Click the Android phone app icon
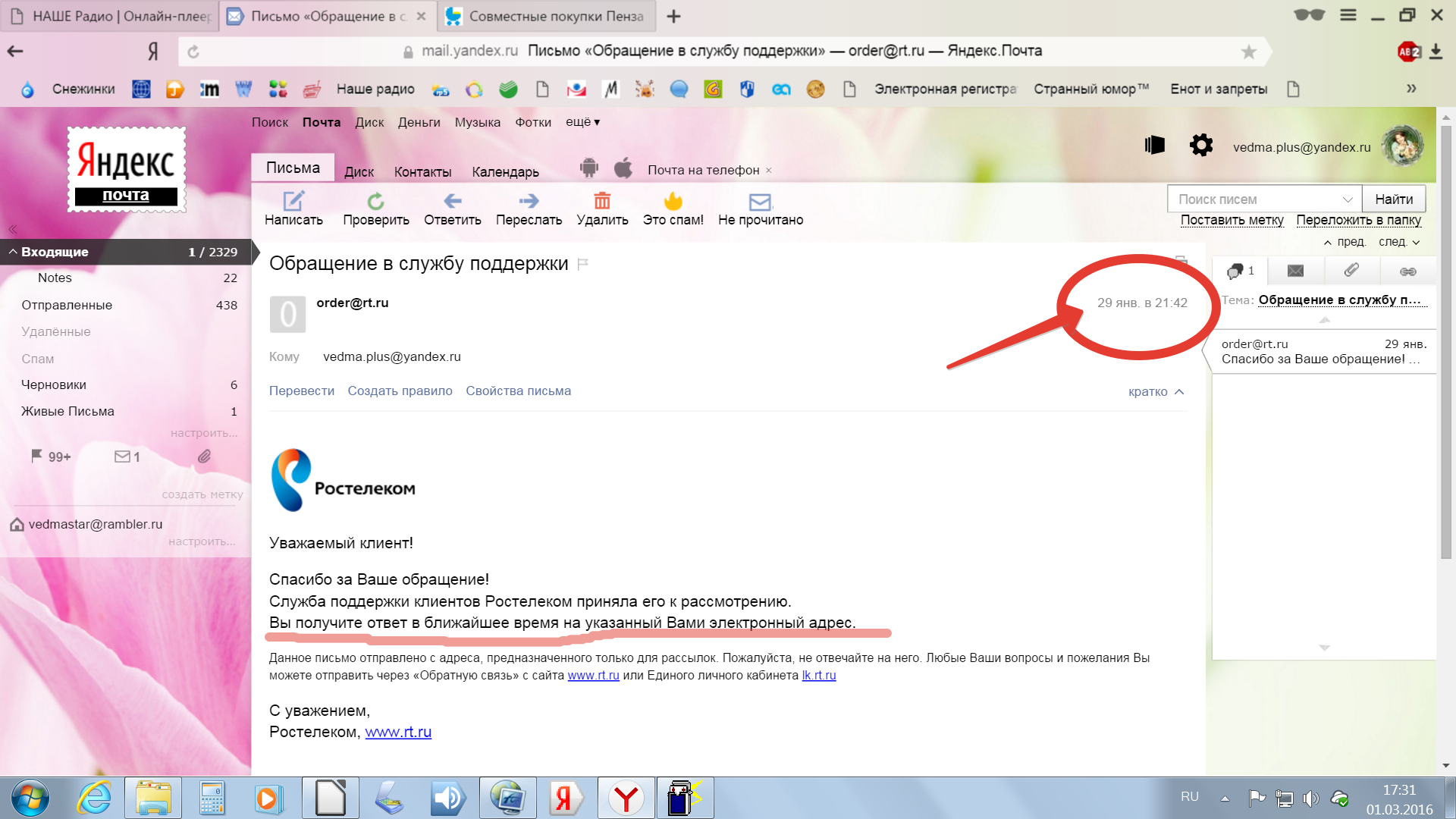Screen dimensions: 1456x819 coord(589,168)
